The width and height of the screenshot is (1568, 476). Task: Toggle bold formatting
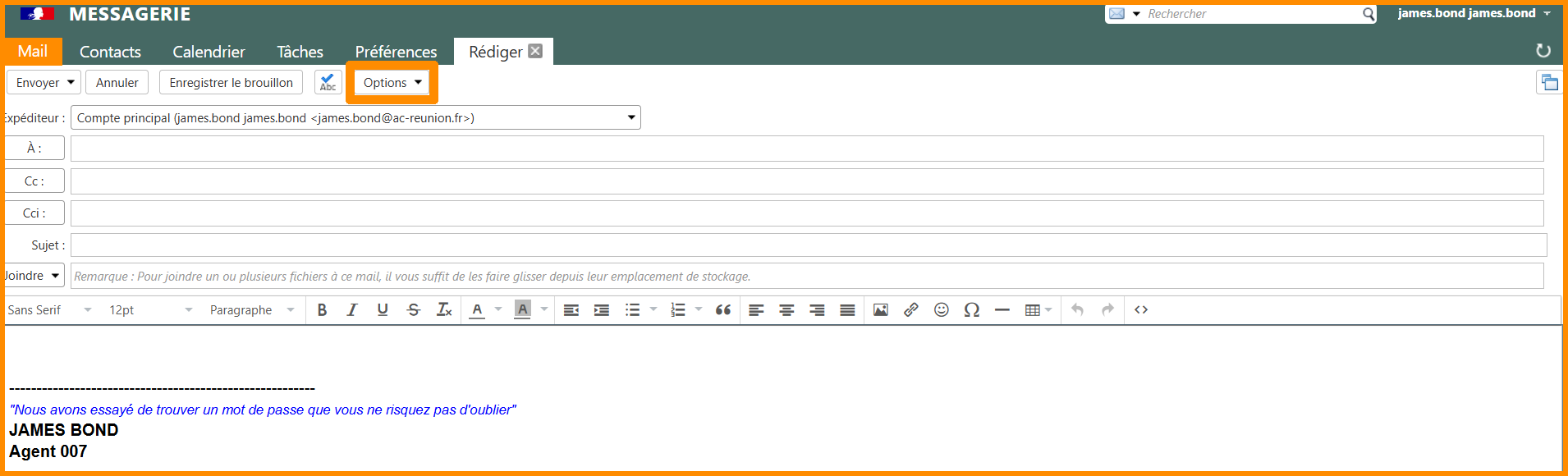point(322,310)
